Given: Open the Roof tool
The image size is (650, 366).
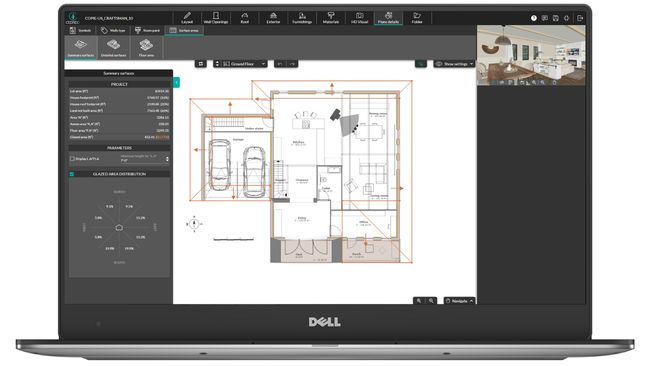Looking at the screenshot, I should coord(245,18).
